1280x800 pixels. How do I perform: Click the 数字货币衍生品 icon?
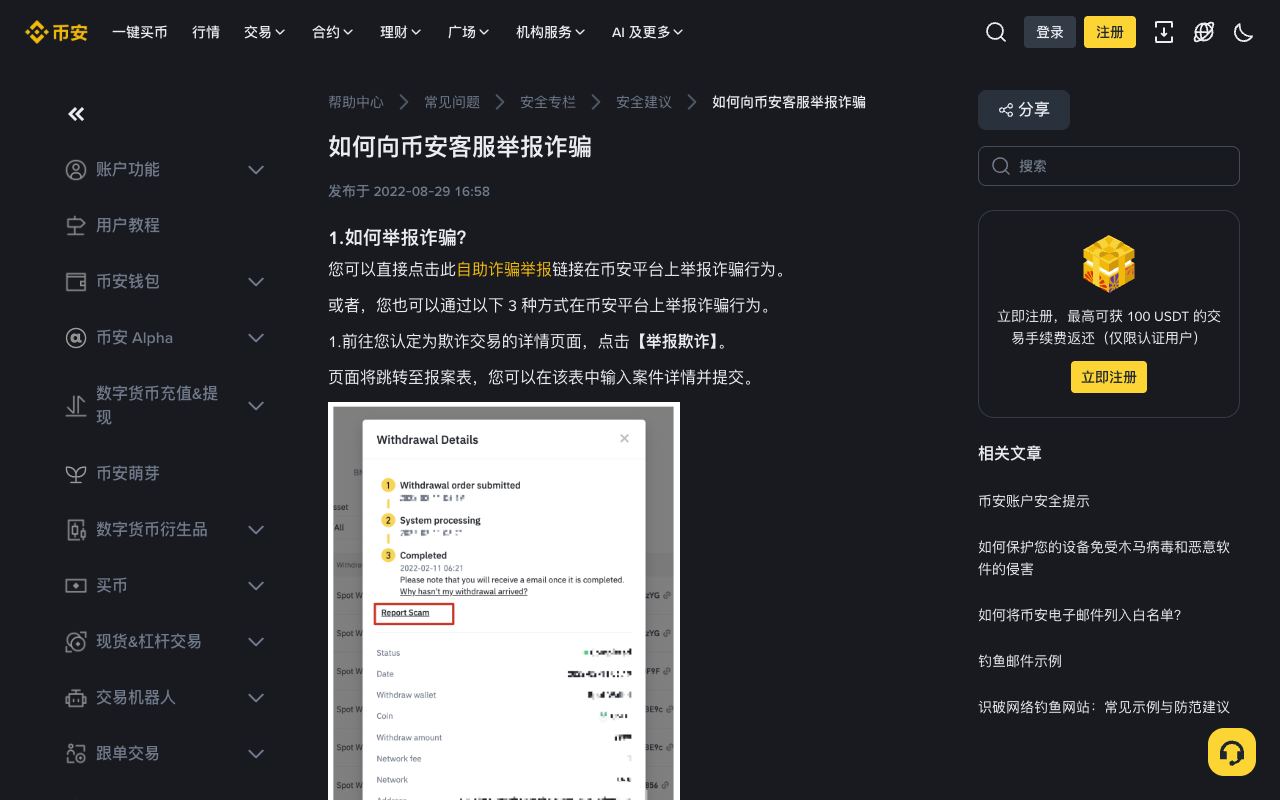tap(76, 530)
